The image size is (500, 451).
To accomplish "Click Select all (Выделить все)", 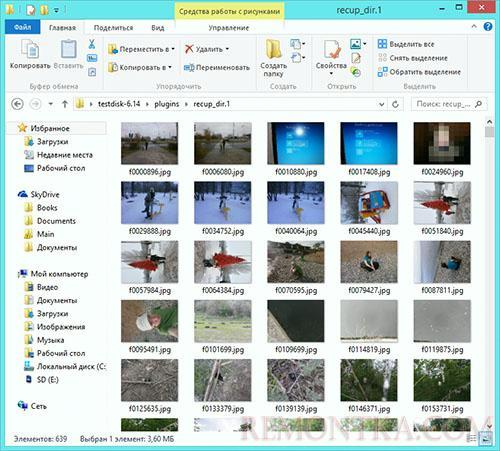I will [x=406, y=44].
